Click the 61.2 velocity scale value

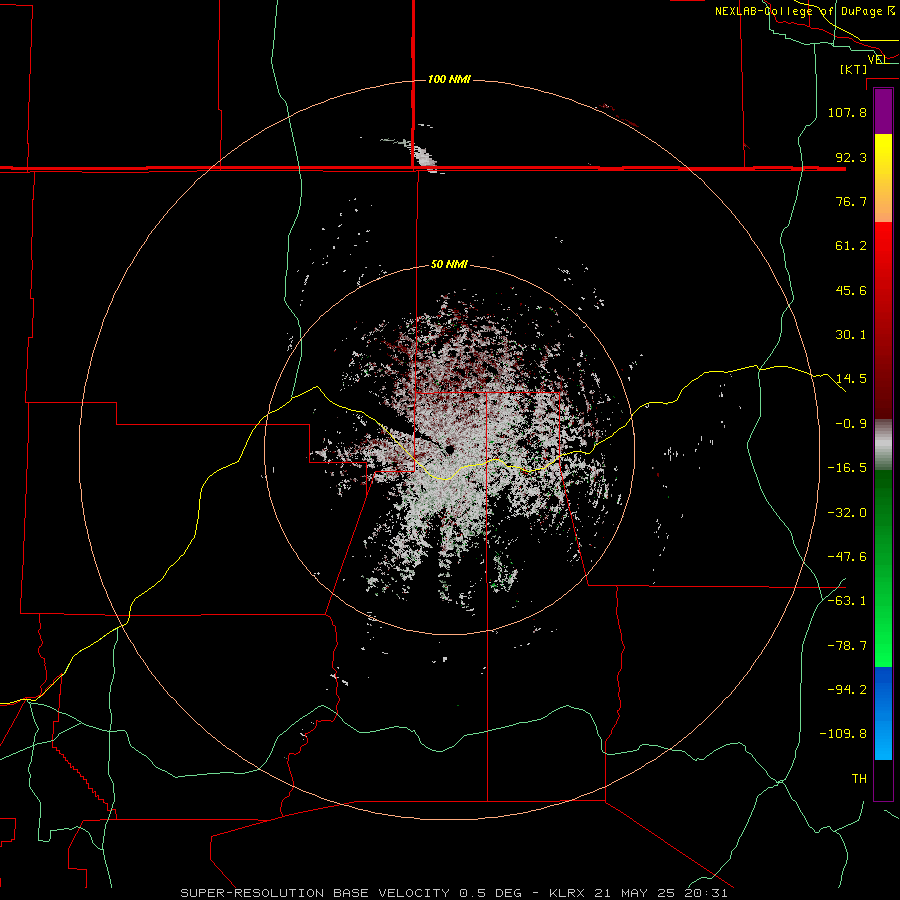click(x=851, y=246)
